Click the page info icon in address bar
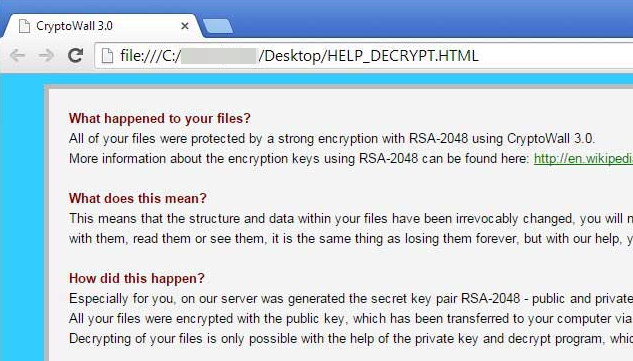This screenshot has height=361, width=633. coord(107,56)
